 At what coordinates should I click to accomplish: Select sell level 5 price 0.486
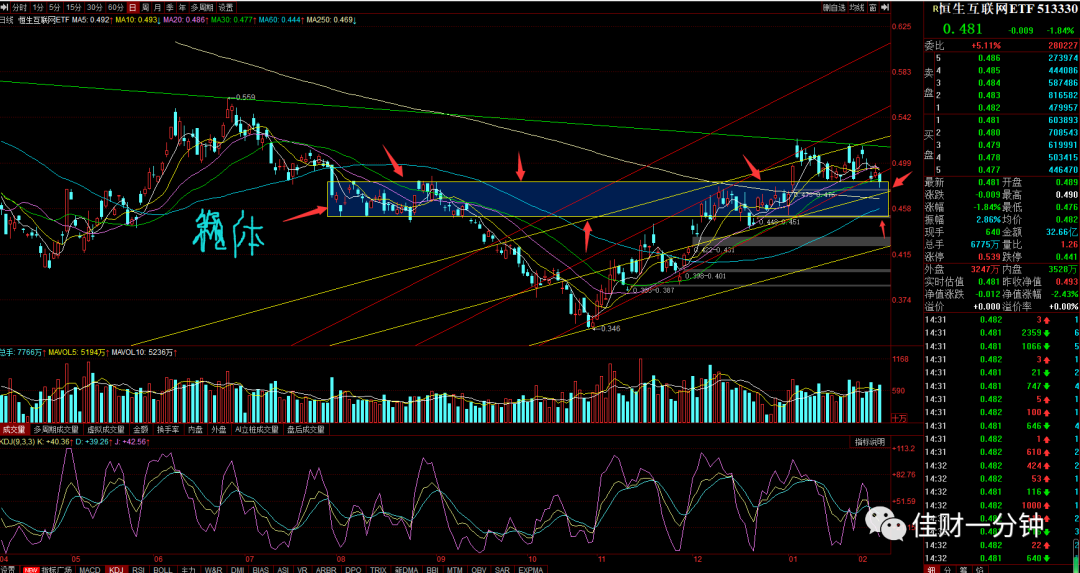(x=989, y=58)
